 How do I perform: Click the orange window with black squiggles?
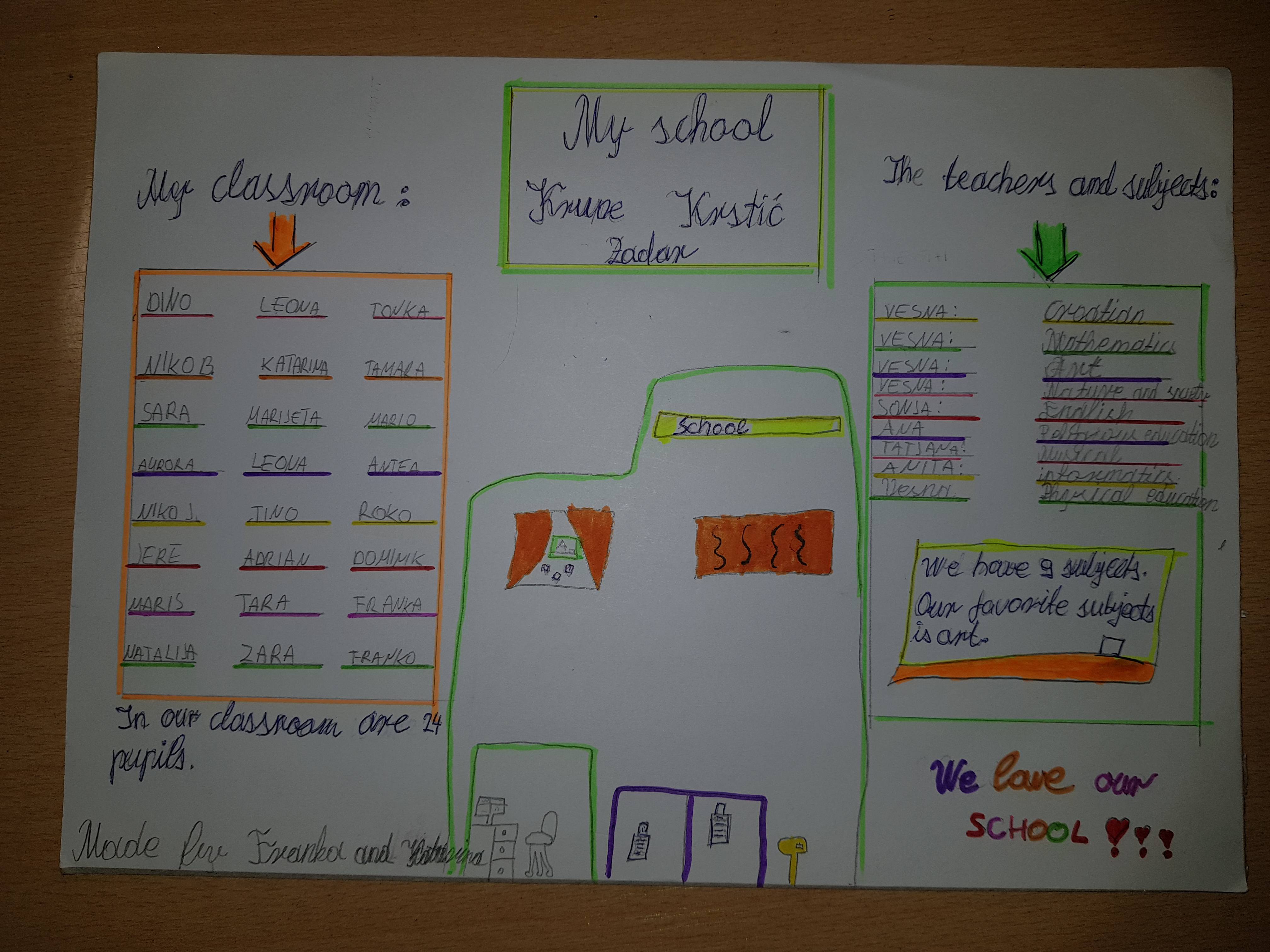(x=764, y=543)
